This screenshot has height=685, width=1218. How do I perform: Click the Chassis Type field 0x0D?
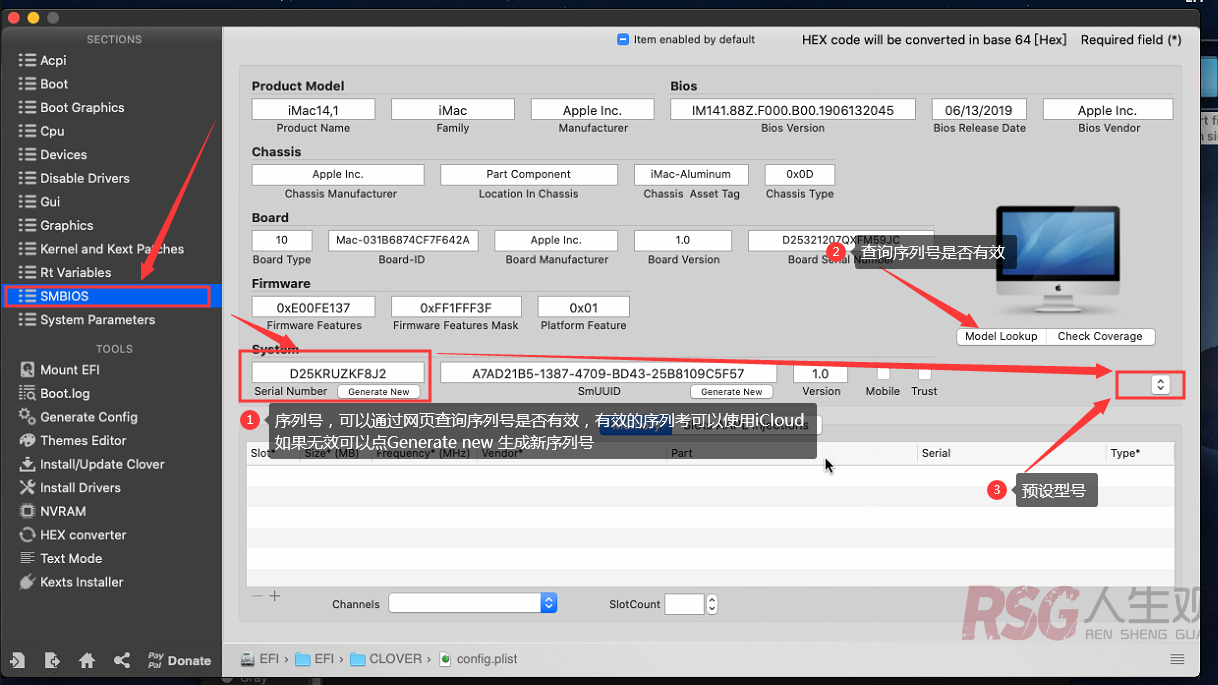800,174
